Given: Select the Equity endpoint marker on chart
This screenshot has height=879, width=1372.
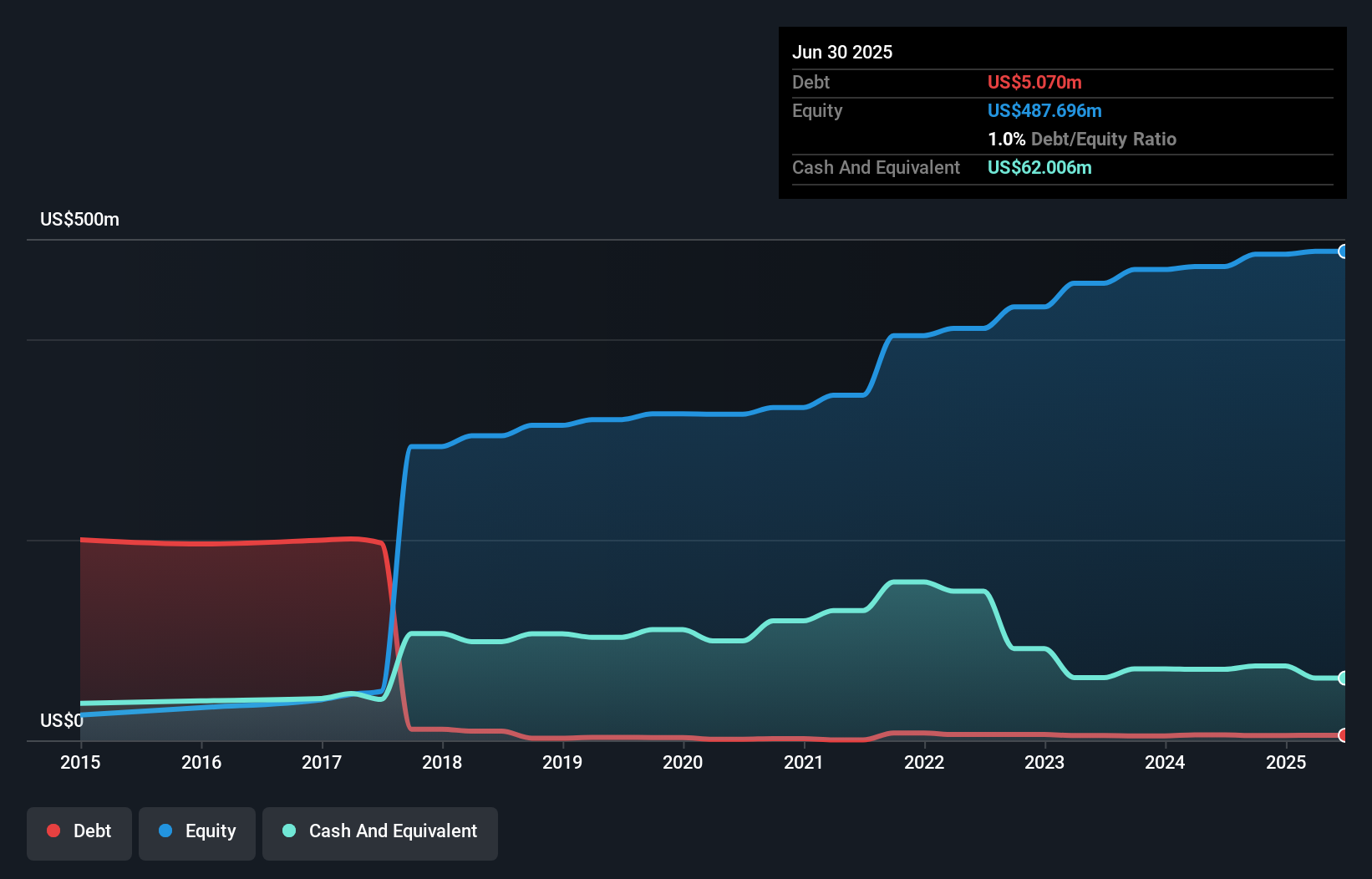Looking at the screenshot, I should [1344, 252].
